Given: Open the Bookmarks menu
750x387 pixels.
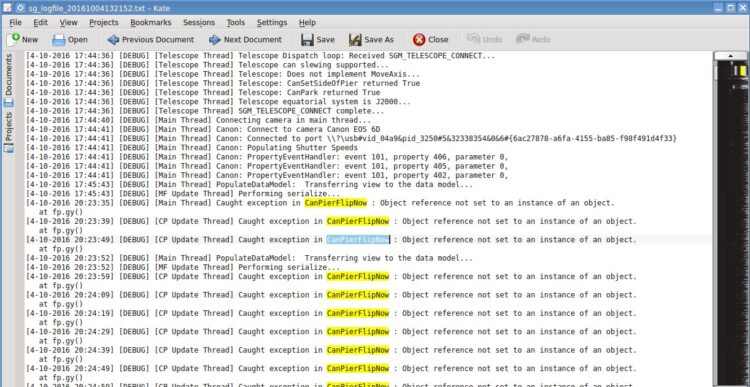Looking at the screenshot, I should click(x=151, y=22).
